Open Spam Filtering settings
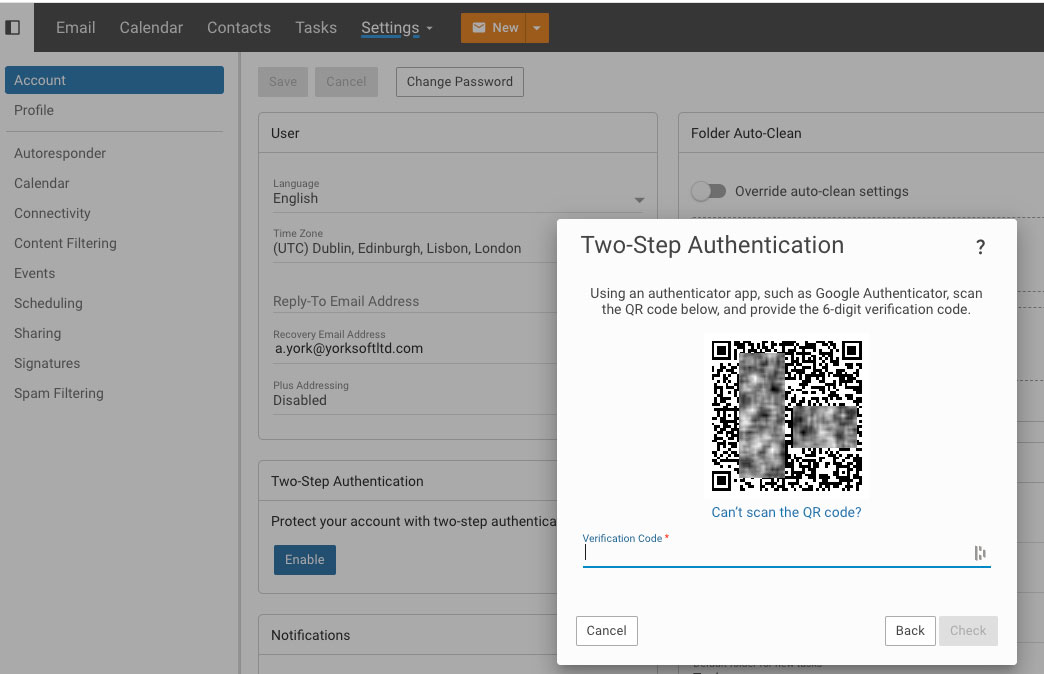 point(59,393)
